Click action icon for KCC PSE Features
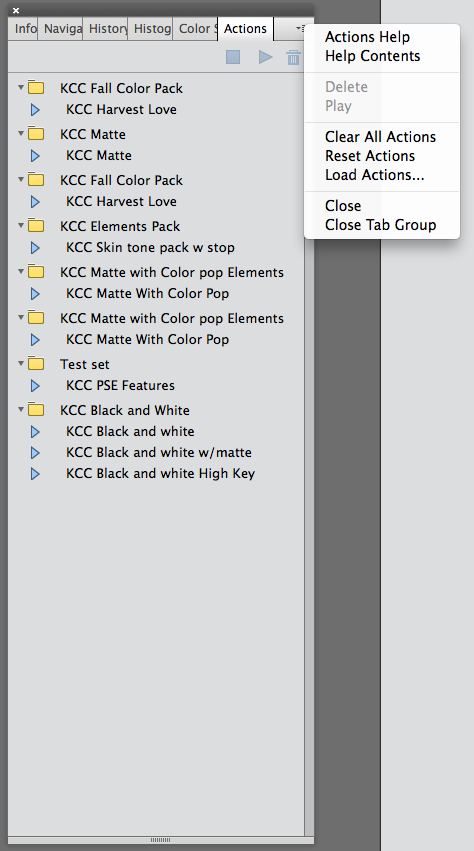This screenshot has width=474, height=851. click(x=35, y=386)
